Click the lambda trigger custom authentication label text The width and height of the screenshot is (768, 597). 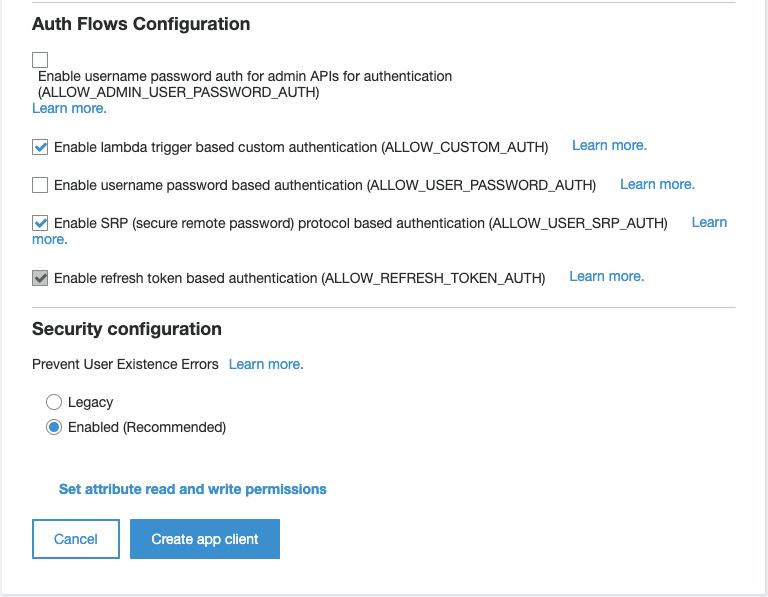(x=301, y=147)
